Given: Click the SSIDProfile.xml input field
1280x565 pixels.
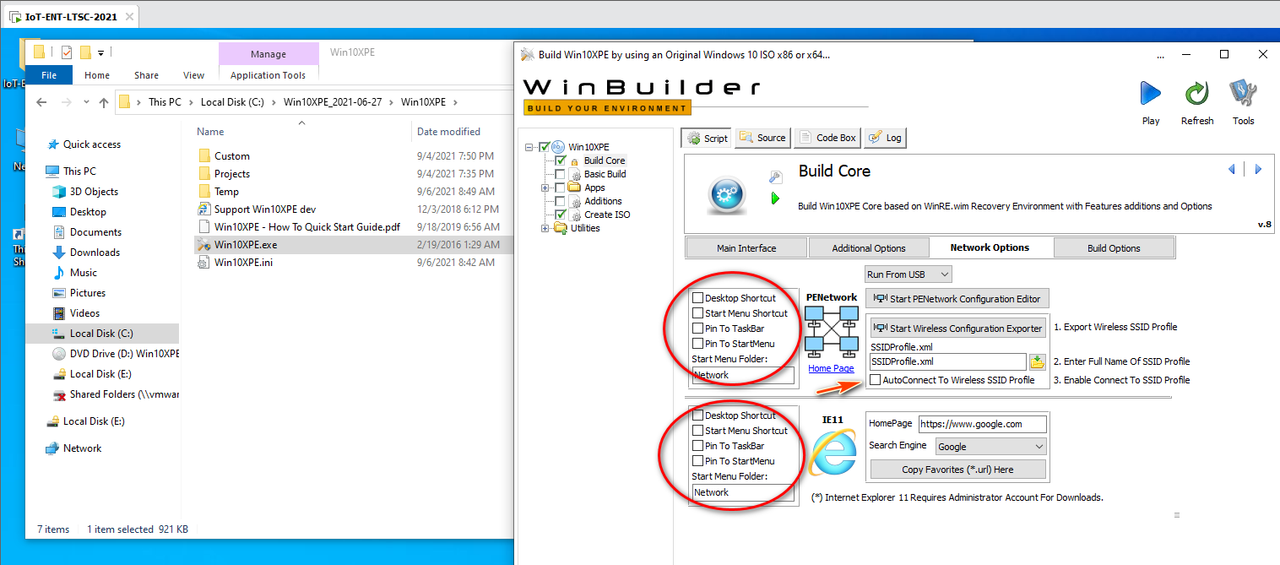Looking at the screenshot, I should tap(948, 362).
